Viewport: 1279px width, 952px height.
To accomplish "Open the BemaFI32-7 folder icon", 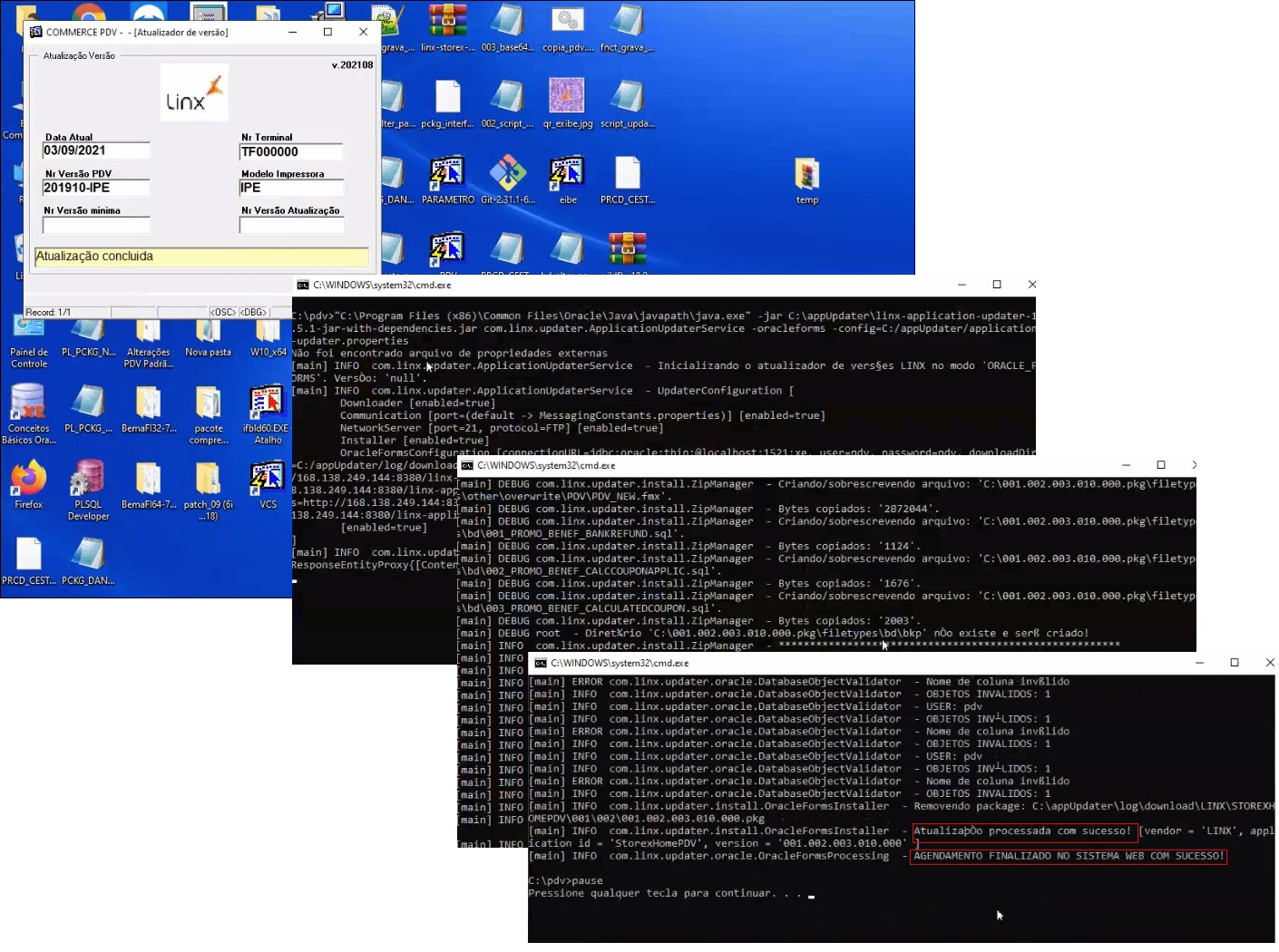I will pos(148,409).
